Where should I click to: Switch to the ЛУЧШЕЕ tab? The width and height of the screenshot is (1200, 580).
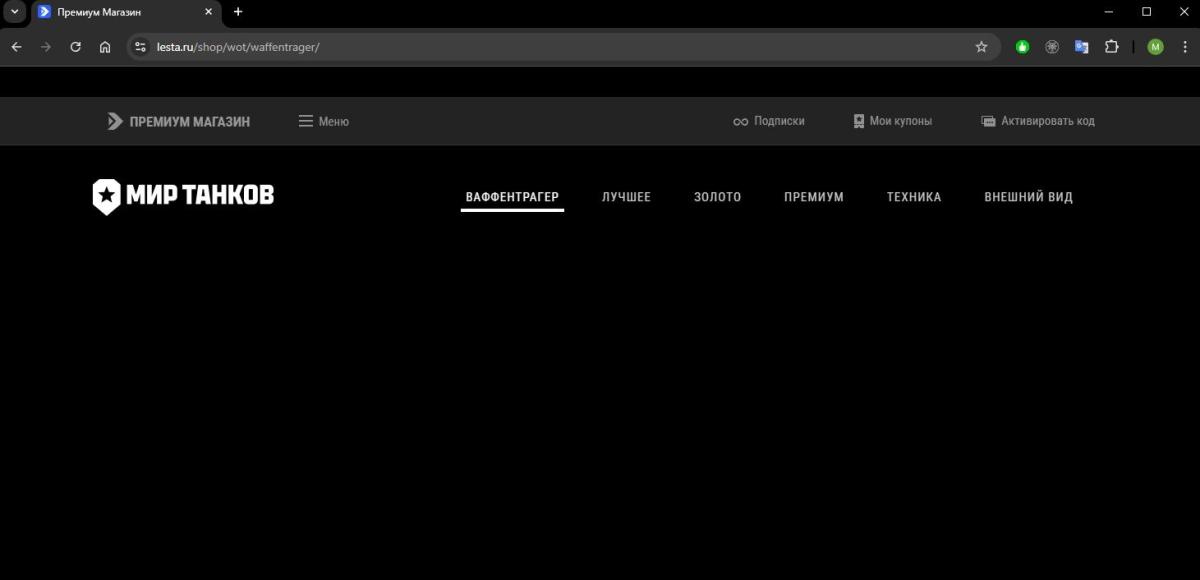point(626,197)
